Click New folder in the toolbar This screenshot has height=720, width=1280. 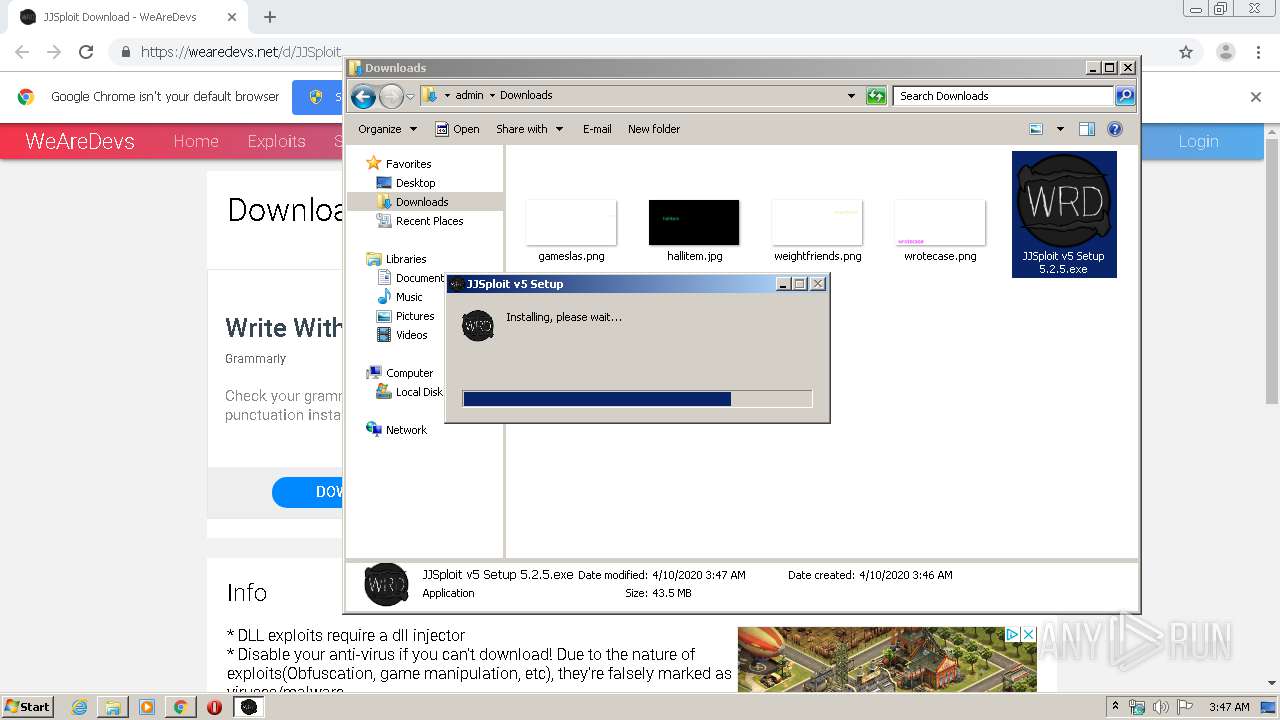pyautogui.click(x=654, y=129)
